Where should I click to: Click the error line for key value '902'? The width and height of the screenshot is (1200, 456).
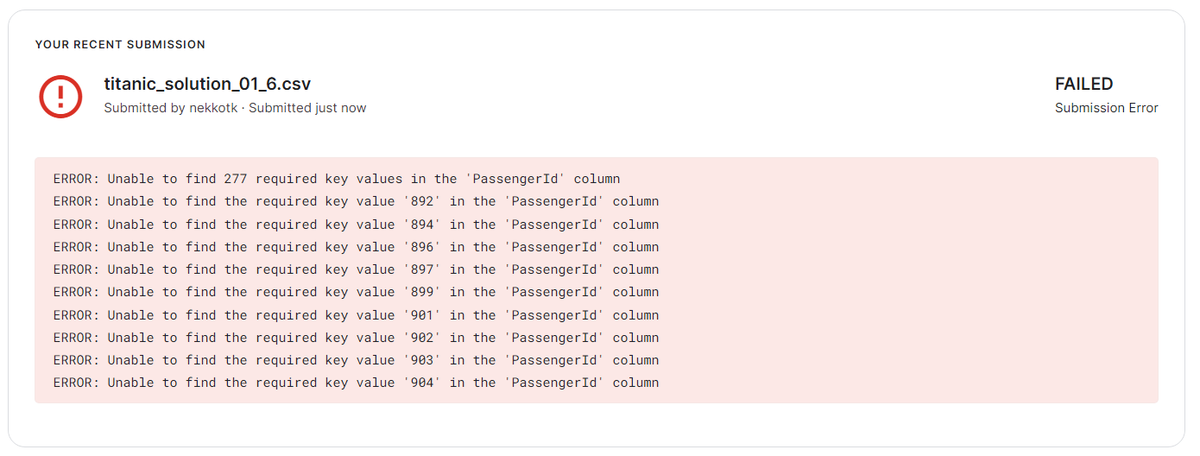click(x=356, y=338)
